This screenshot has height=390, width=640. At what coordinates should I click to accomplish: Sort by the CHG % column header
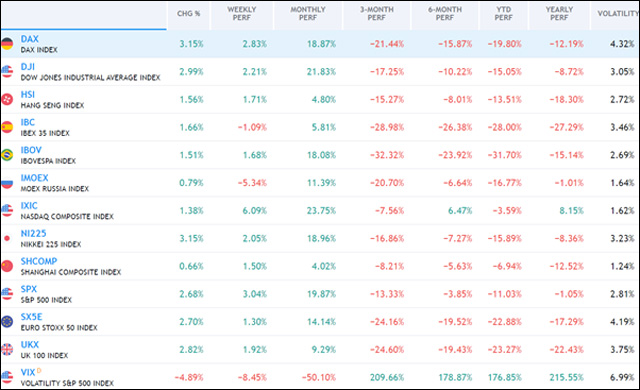click(x=189, y=13)
